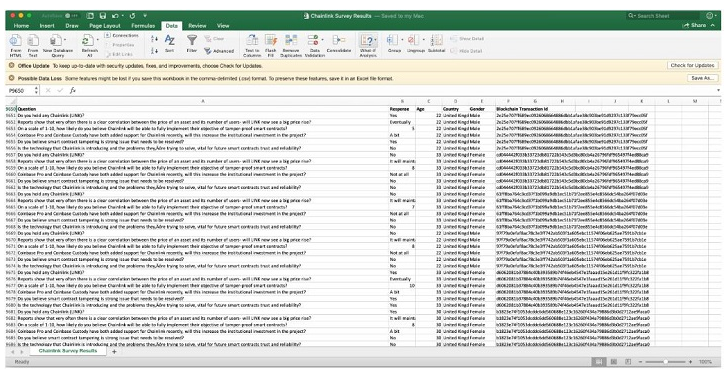Open the New Database Query dropdown arrow
The image size is (727, 369).
pyautogui.click(x=65, y=40)
